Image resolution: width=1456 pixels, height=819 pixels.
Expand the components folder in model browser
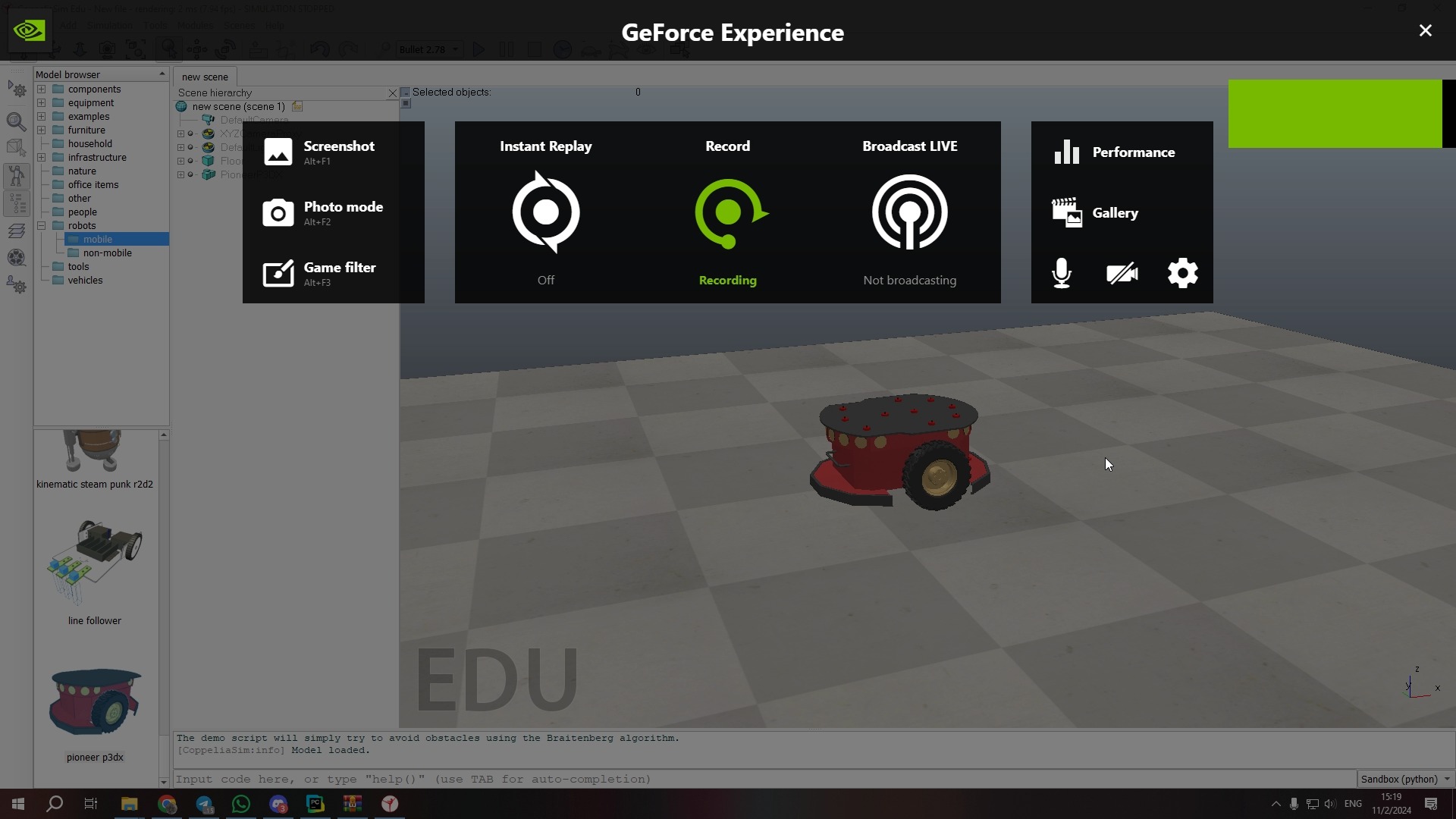pyautogui.click(x=42, y=89)
